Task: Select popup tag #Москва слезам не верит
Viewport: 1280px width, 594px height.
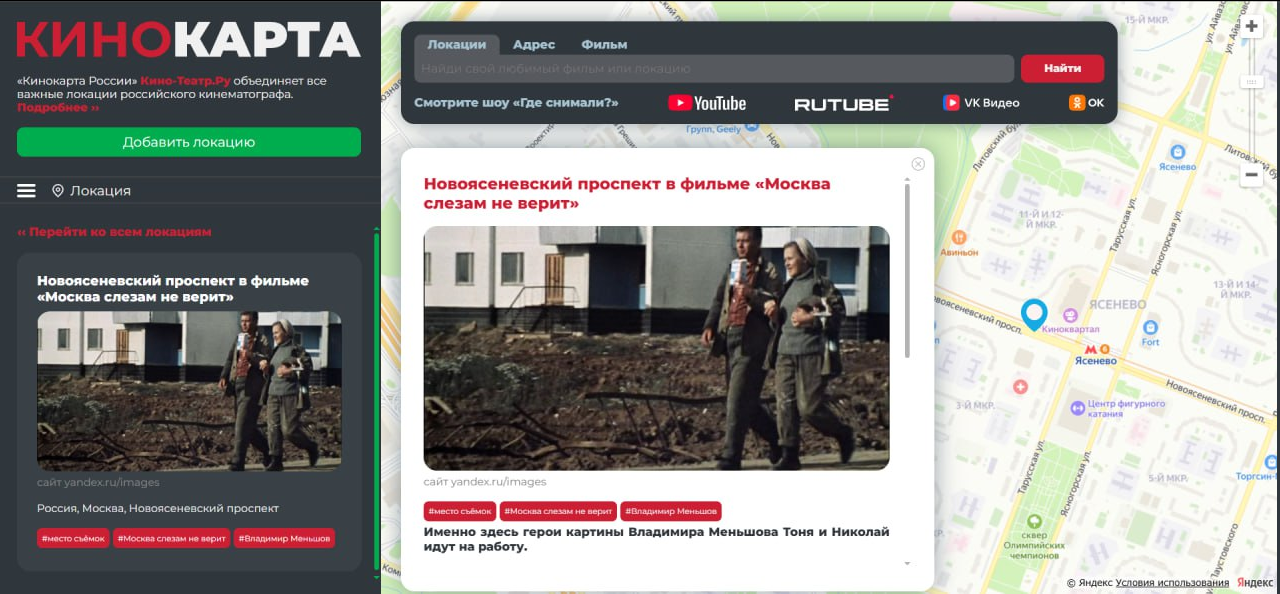Action: point(558,511)
